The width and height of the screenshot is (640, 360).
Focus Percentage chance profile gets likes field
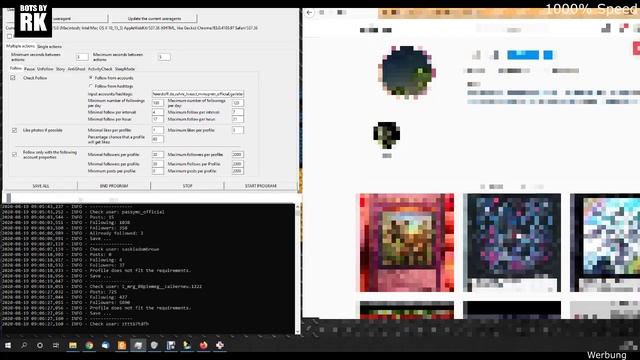coord(158,139)
